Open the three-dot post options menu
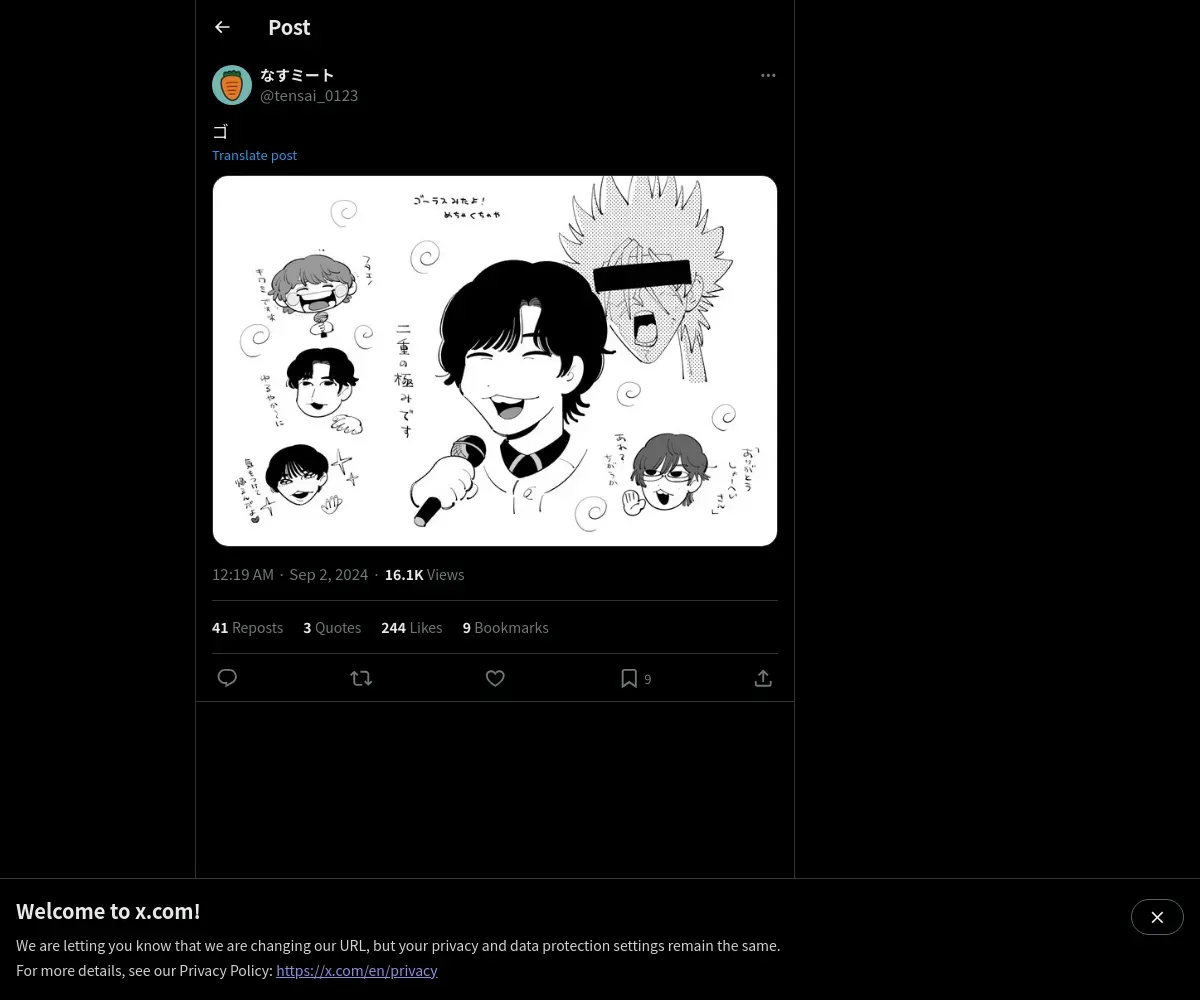The image size is (1200, 1000). coord(768,75)
